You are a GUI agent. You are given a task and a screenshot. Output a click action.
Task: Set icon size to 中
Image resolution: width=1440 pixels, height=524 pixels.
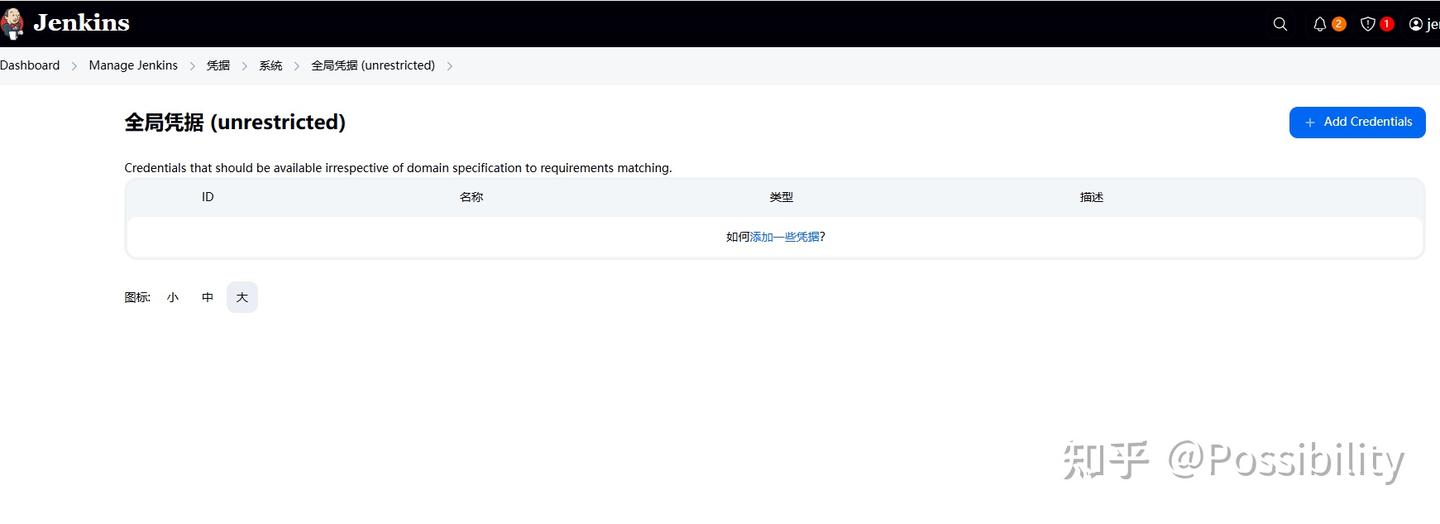tap(207, 297)
